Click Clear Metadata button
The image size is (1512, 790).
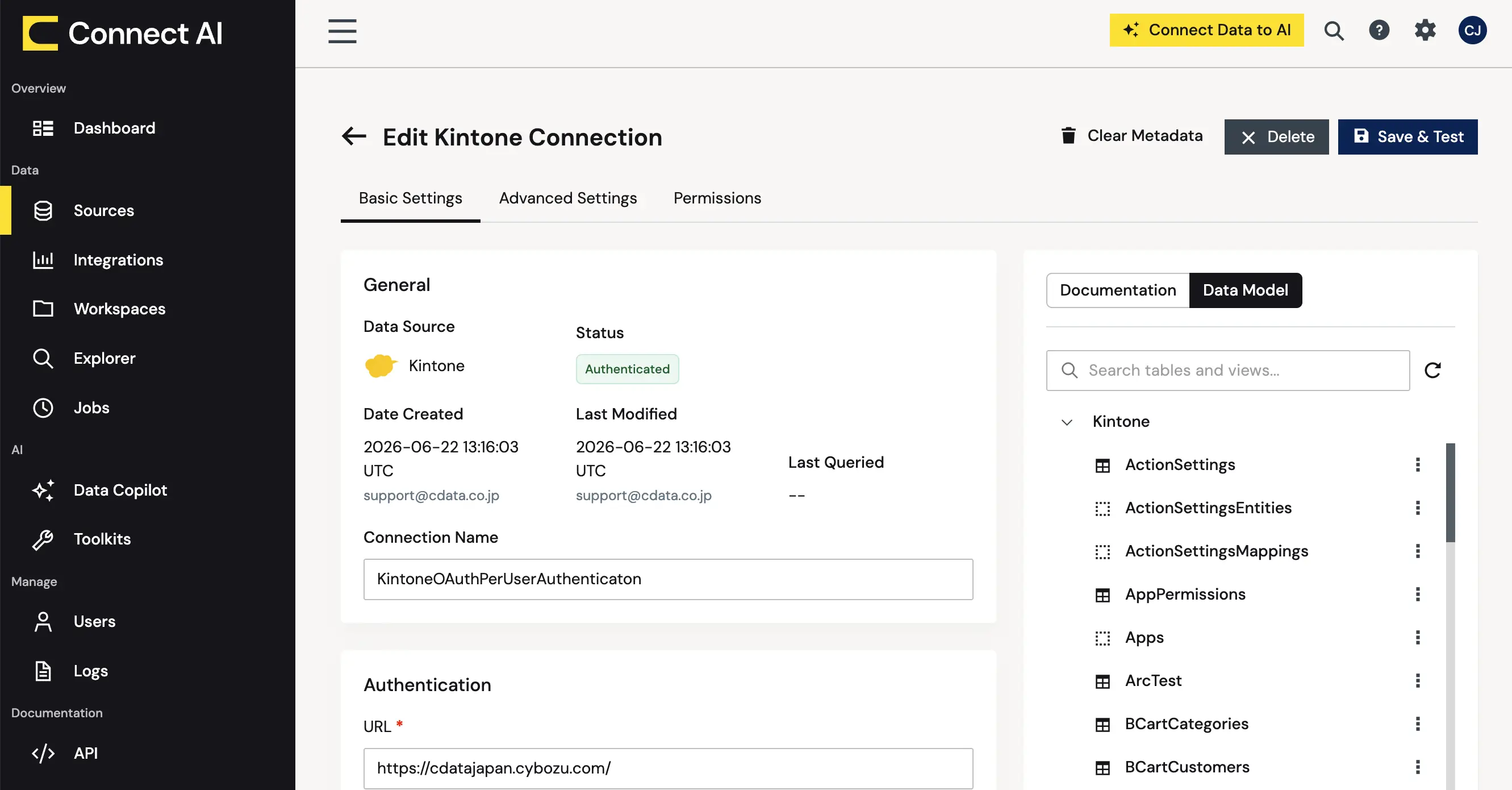coord(1131,136)
